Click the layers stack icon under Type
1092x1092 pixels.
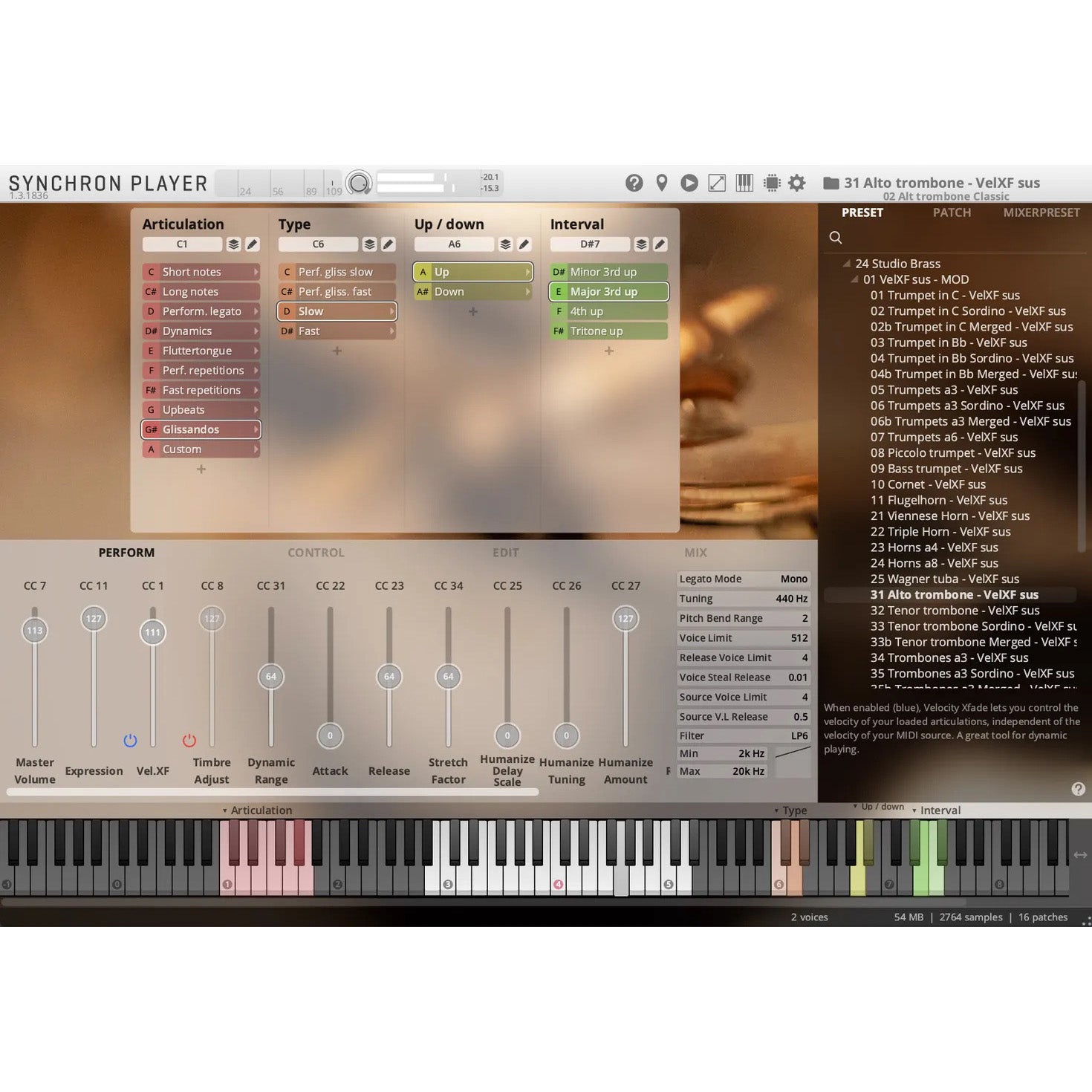(x=369, y=244)
